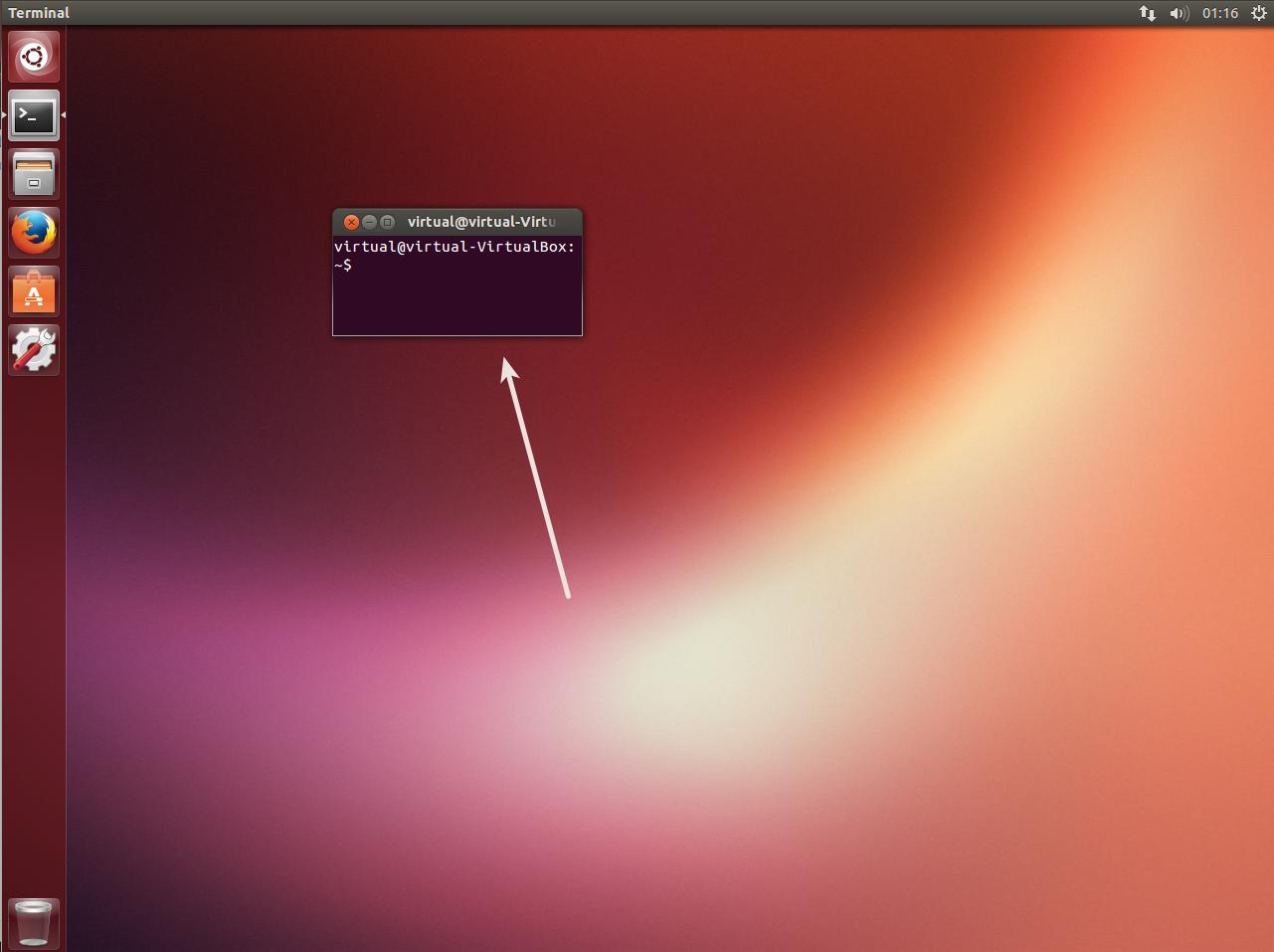The image size is (1274, 952).
Task: Close the terminal window
Action: tap(351, 222)
